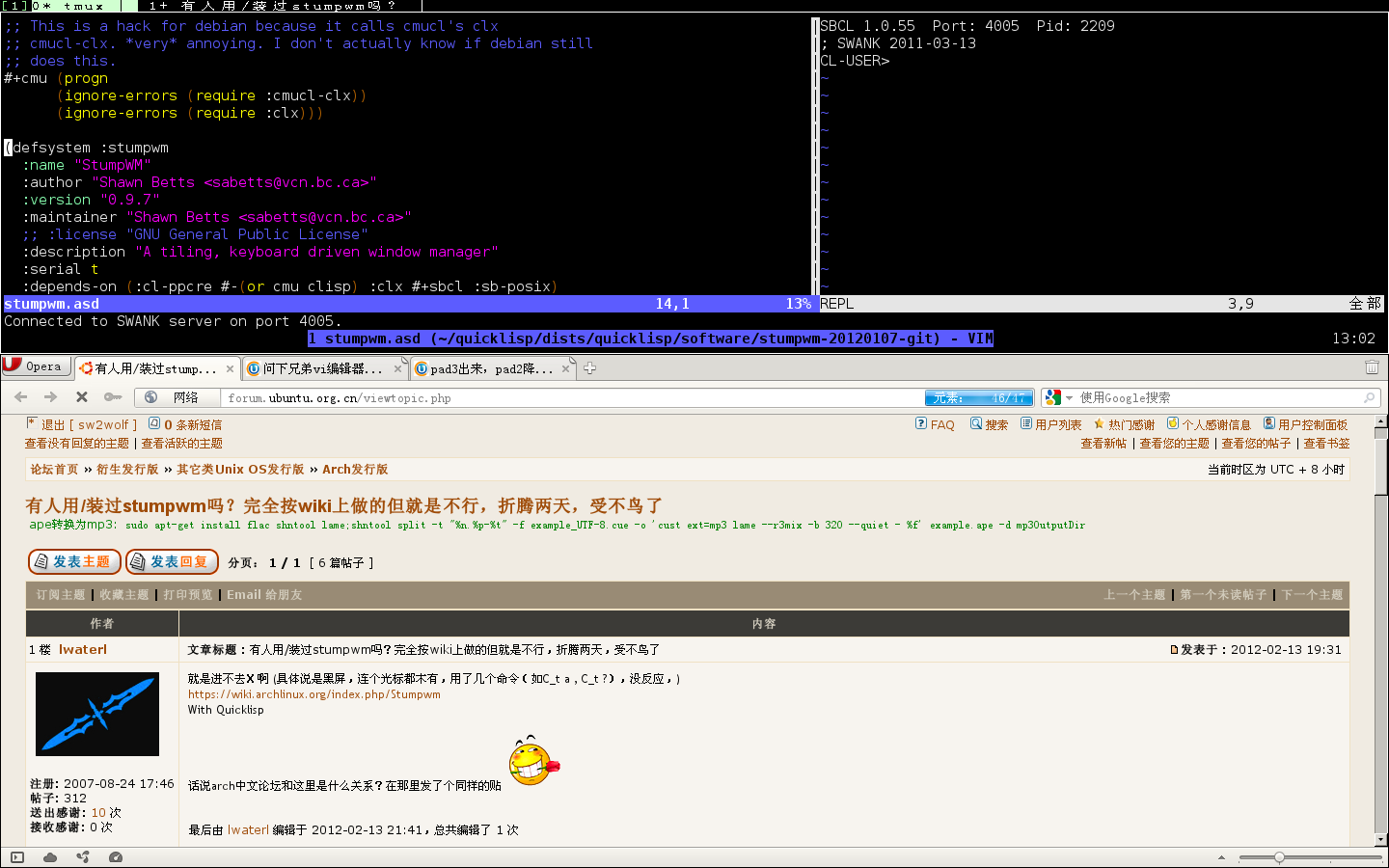
Task: Go to next topic link (下一个主题)
Action: point(1312,595)
